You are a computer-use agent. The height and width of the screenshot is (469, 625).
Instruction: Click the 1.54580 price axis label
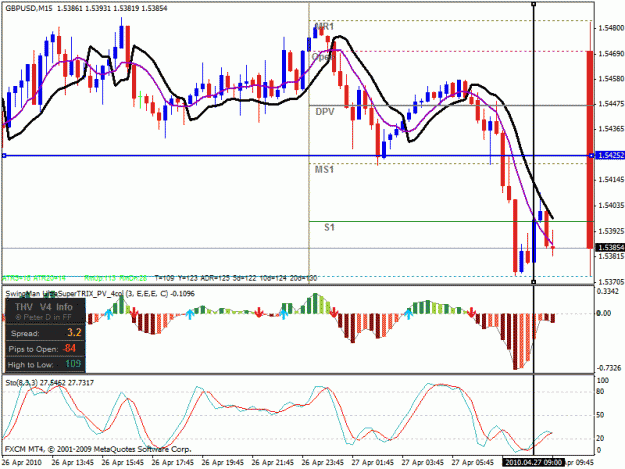tap(611, 79)
